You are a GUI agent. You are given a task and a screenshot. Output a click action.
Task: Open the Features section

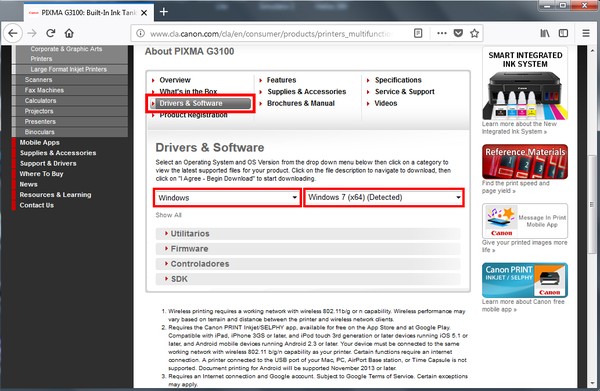click(281, 80)
